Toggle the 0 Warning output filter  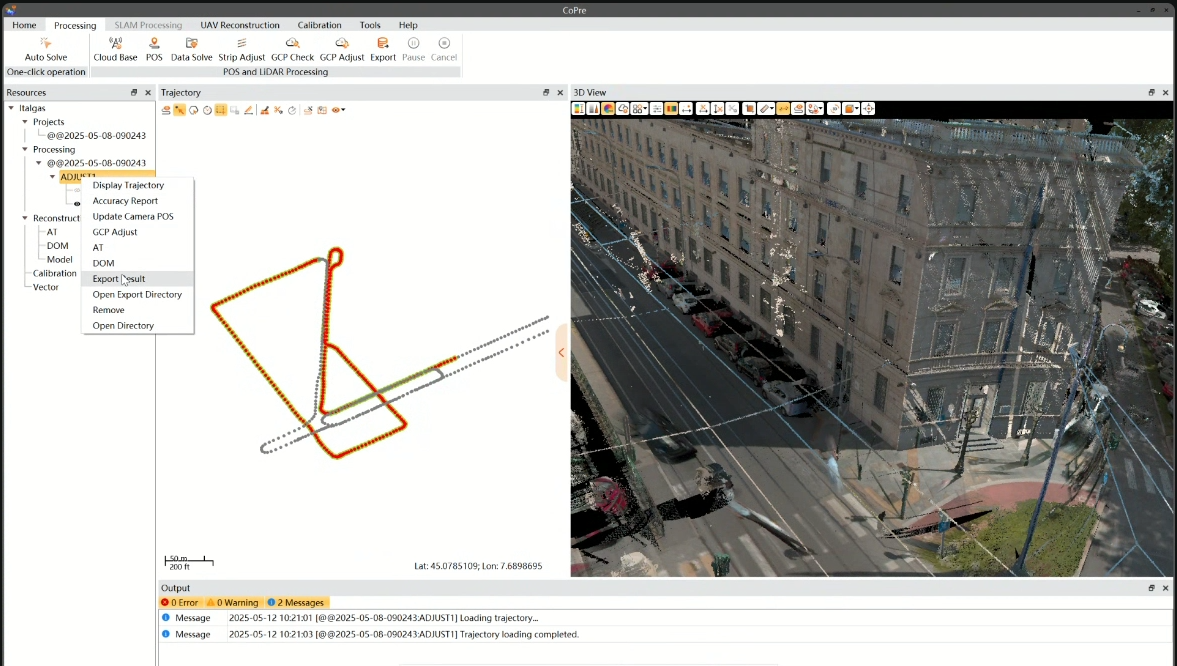(x=233, y=603)
